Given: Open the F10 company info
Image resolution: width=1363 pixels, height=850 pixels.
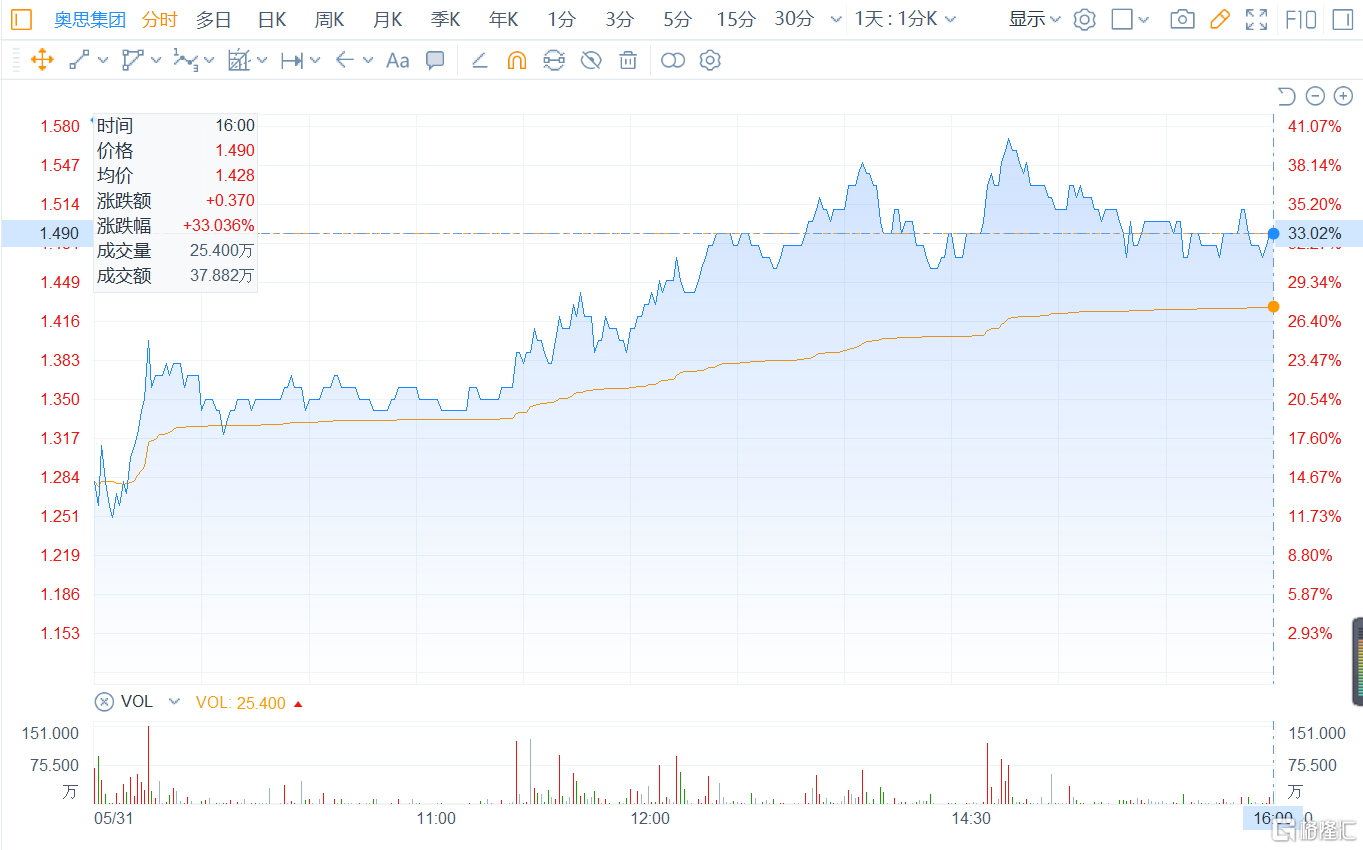Looking at the screenshot, I should [x=1300, y=19].
